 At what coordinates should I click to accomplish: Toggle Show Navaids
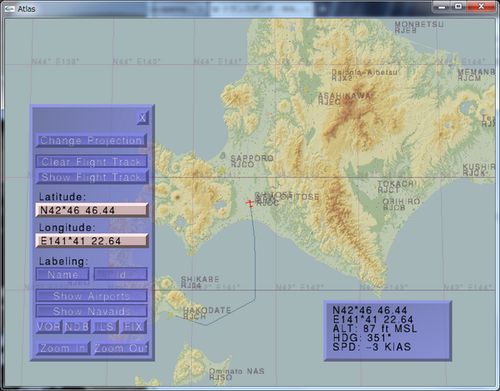point(91,311)
